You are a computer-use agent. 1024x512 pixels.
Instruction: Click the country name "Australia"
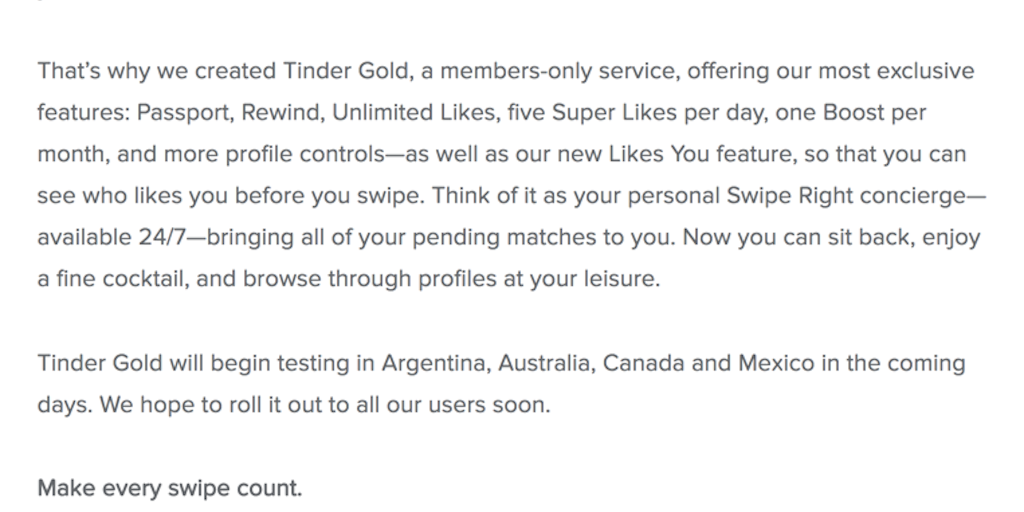coord(545,362)
